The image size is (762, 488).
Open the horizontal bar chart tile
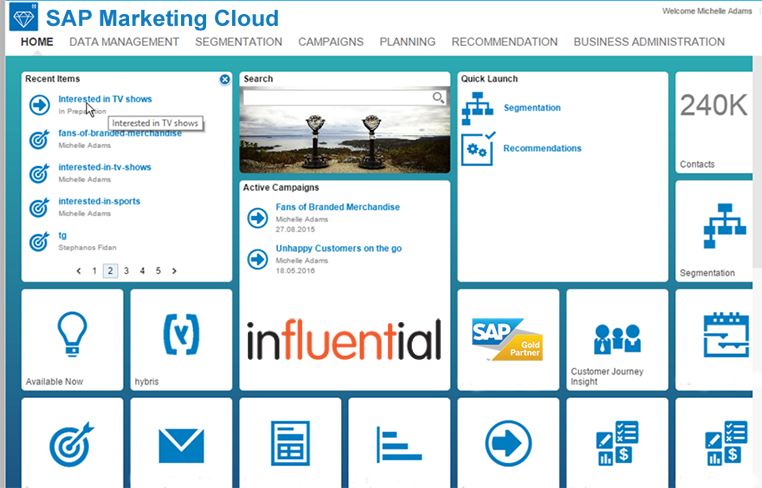399,443
